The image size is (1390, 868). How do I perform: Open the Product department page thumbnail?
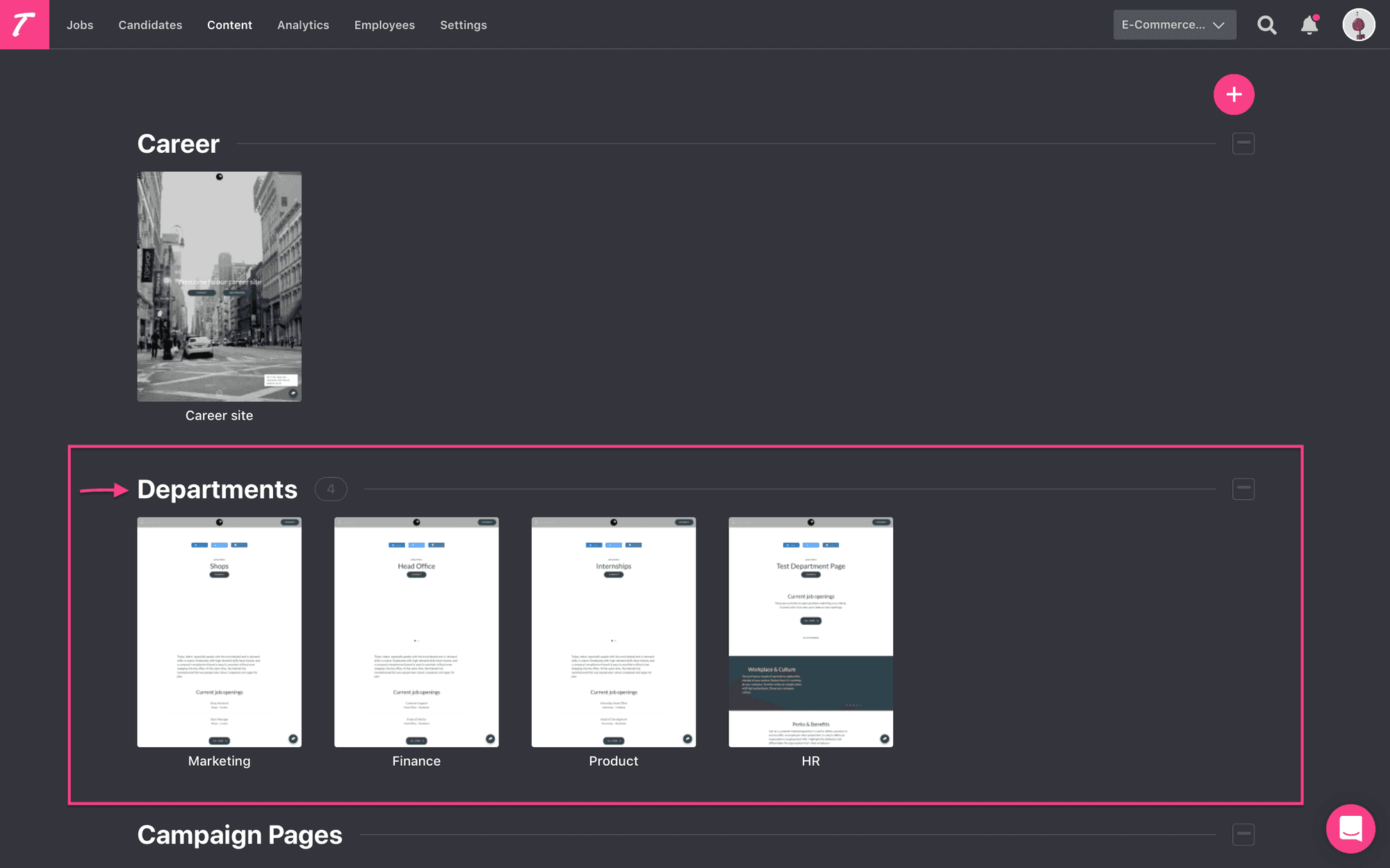coord(614,632)
